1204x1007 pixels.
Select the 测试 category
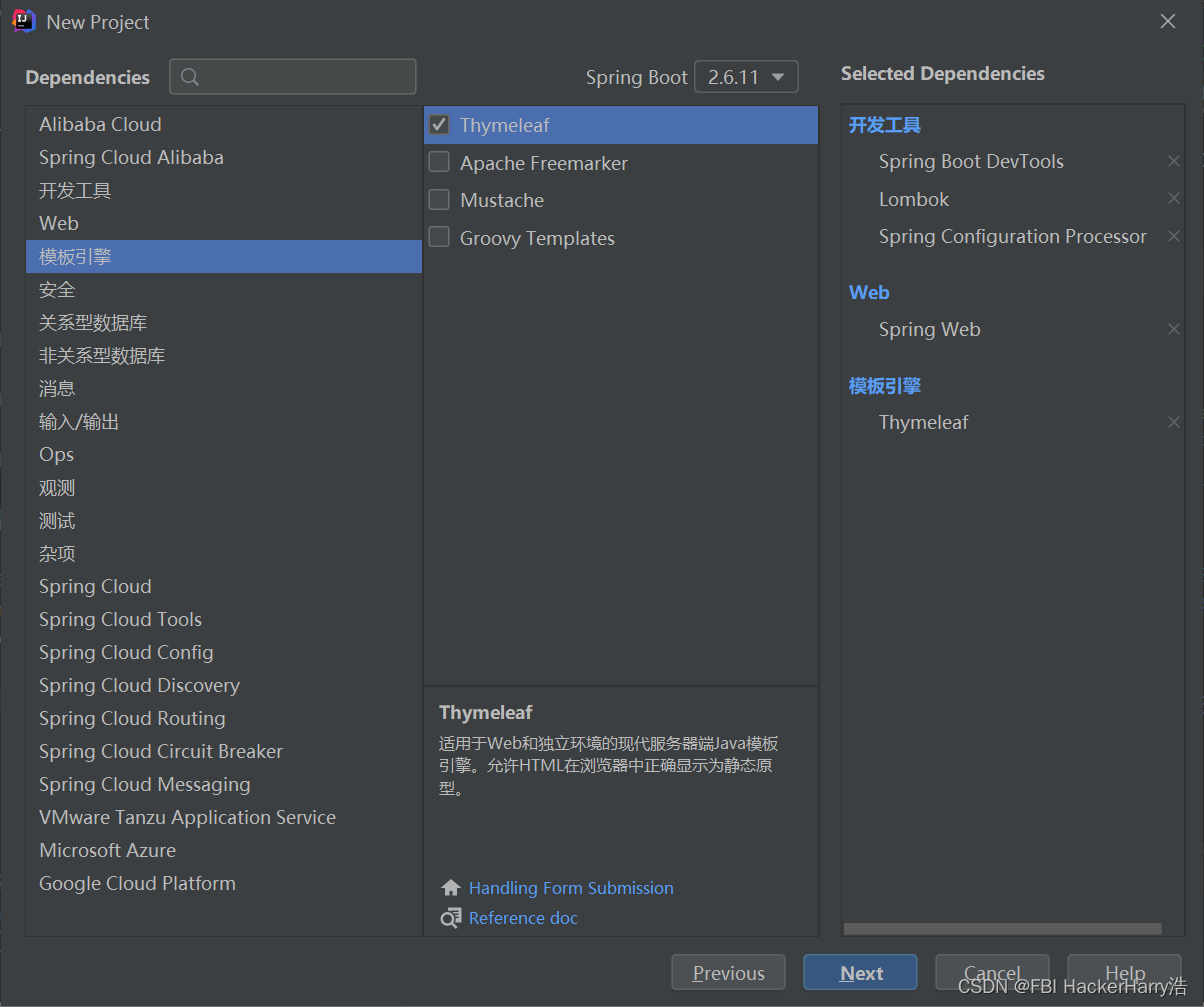tap(224, 520)
